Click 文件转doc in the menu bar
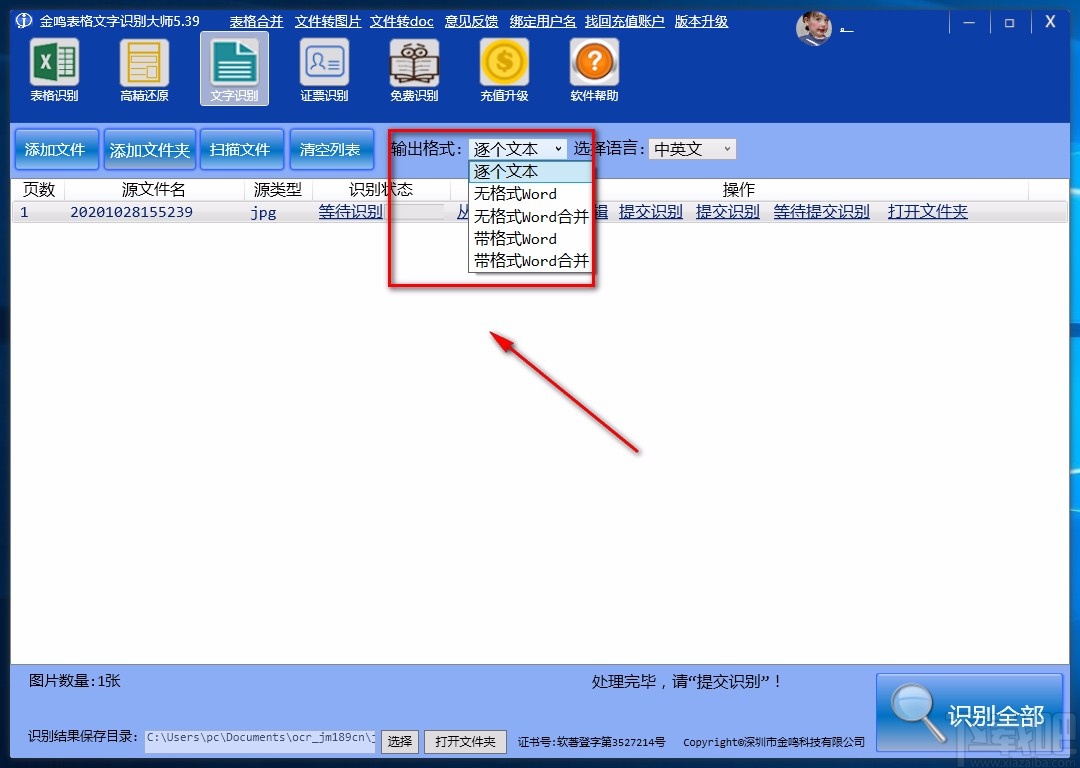The image size is (1080, 768). pos(402,21)
